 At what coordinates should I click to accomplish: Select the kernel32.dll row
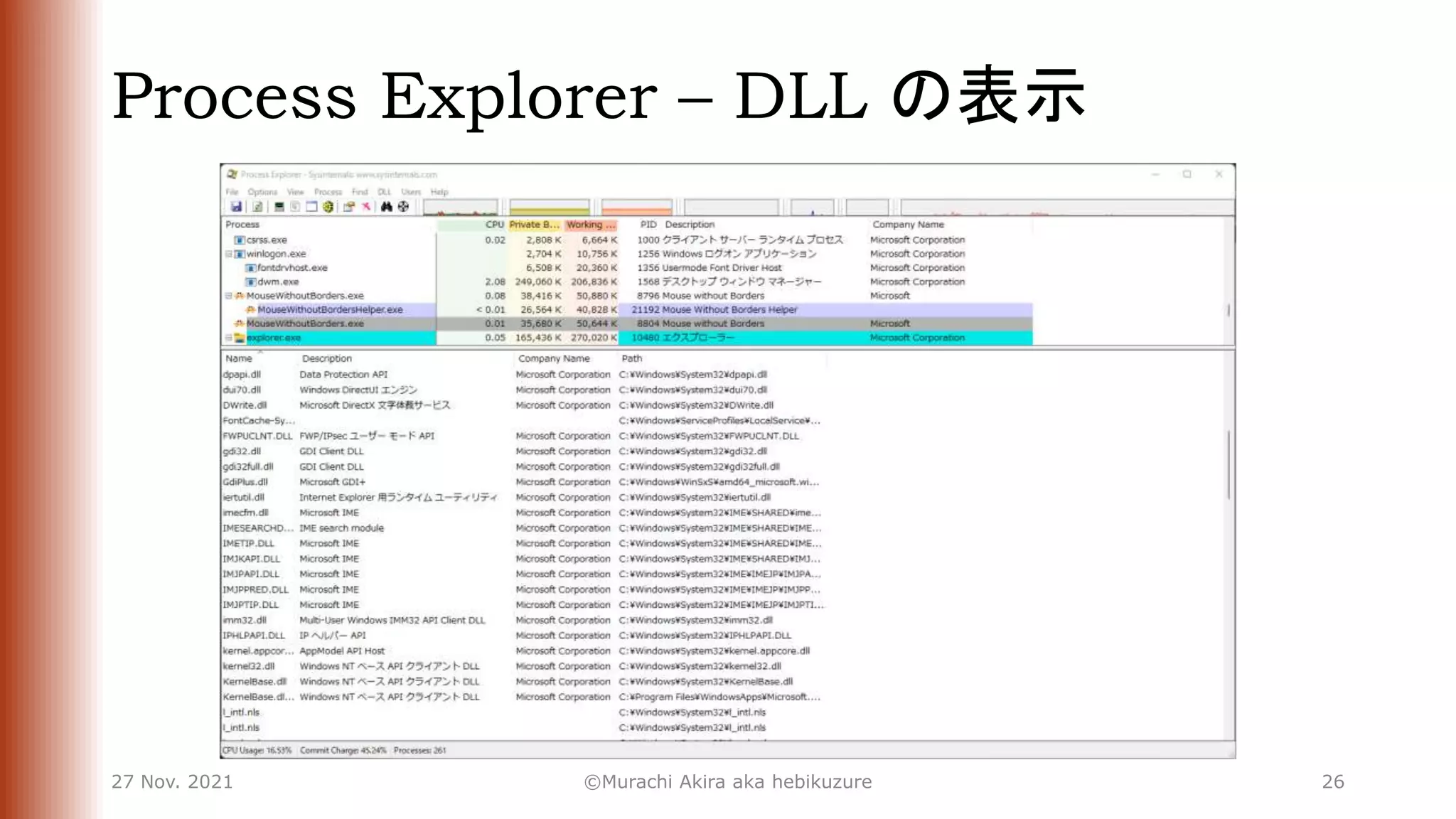524,666
